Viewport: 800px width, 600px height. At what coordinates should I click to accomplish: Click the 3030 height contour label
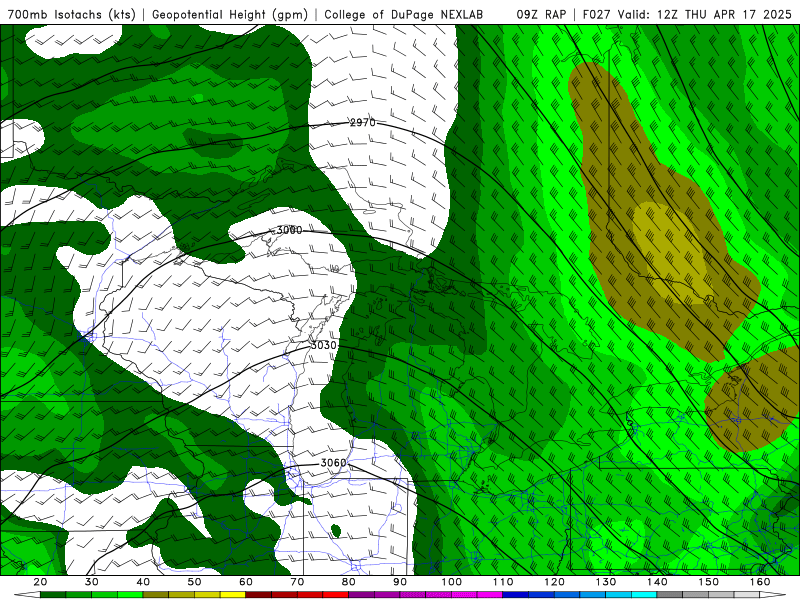[x=324, y=345]
